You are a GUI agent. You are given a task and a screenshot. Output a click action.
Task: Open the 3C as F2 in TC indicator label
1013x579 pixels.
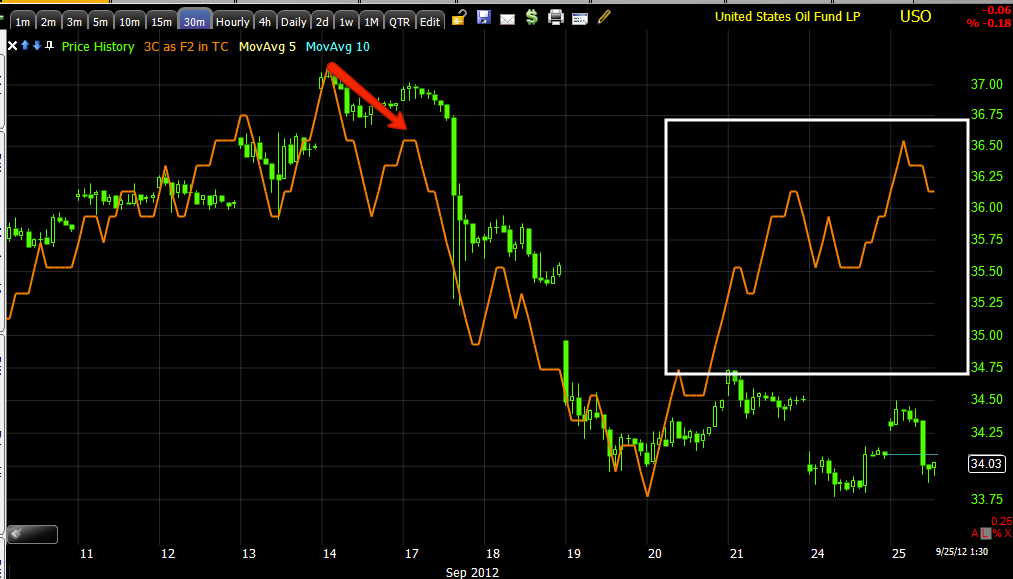tap(186, 47)
